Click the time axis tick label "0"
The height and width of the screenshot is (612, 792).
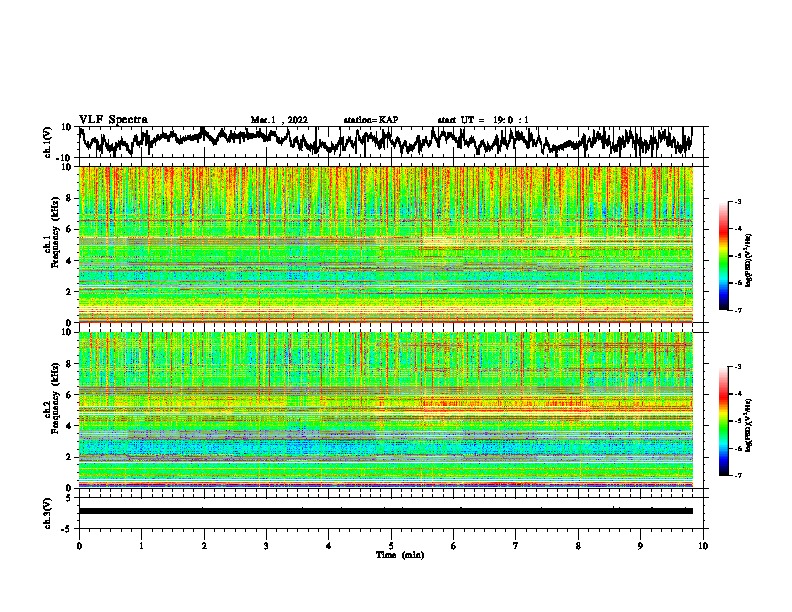coord(79,546)
